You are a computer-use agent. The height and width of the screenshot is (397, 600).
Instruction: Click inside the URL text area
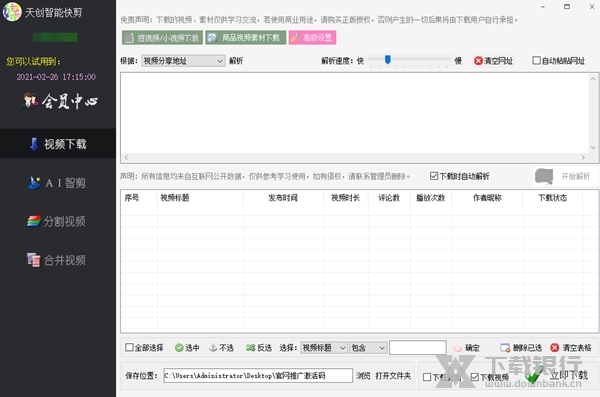tap(355, 113)
